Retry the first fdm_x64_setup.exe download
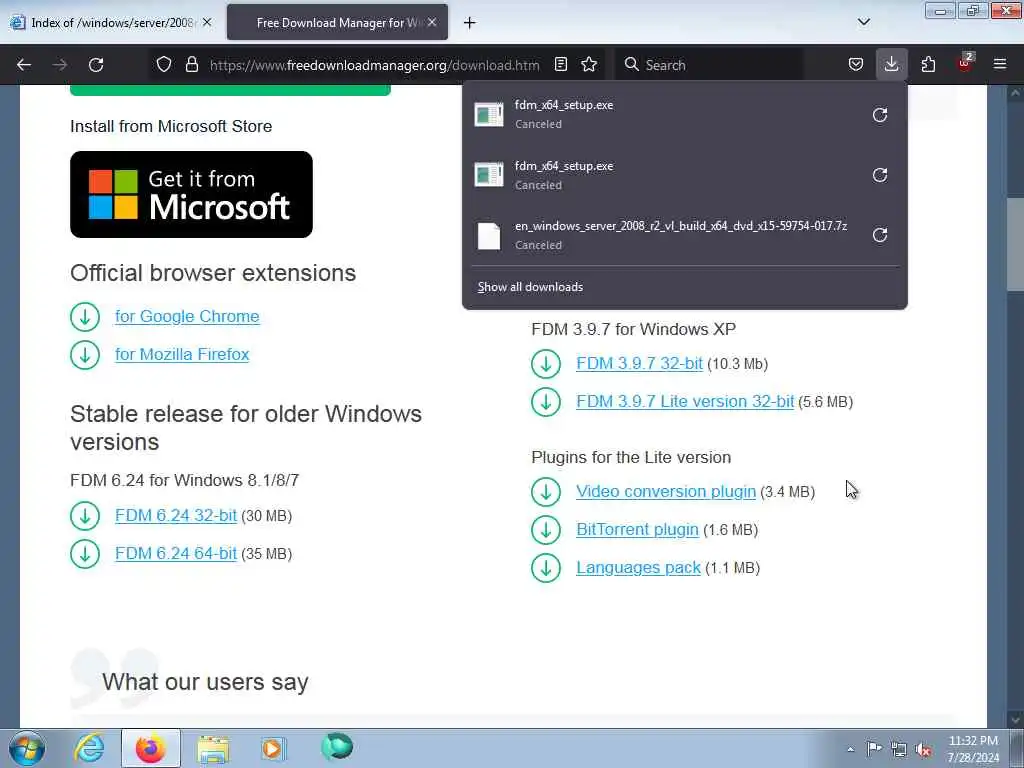Screen dimensions: 1024x768 tap(880, 115)
